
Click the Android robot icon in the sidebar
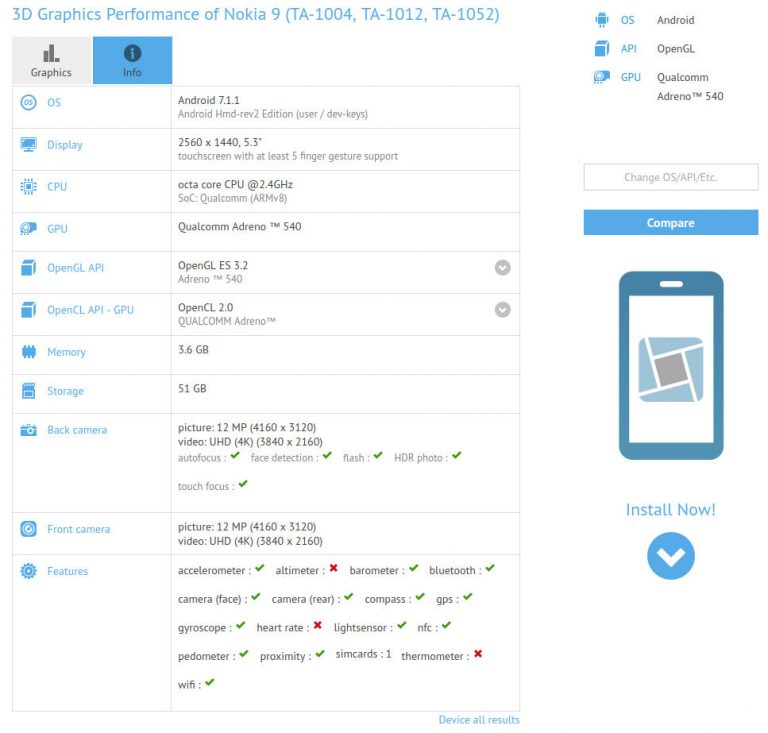(601, 20)
